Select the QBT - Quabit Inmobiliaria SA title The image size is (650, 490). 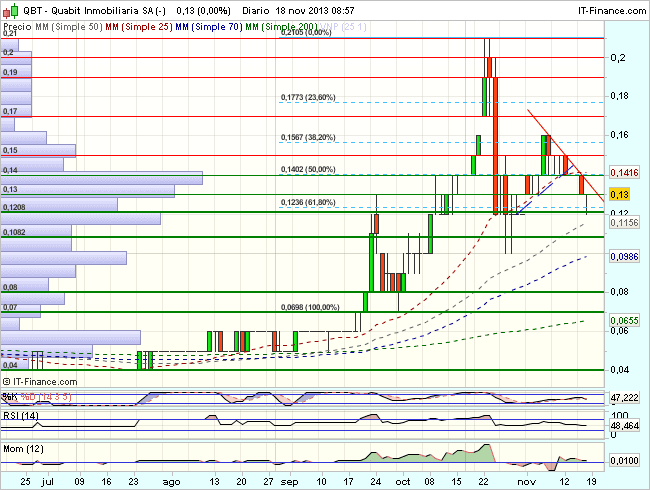tap(95, 10)
